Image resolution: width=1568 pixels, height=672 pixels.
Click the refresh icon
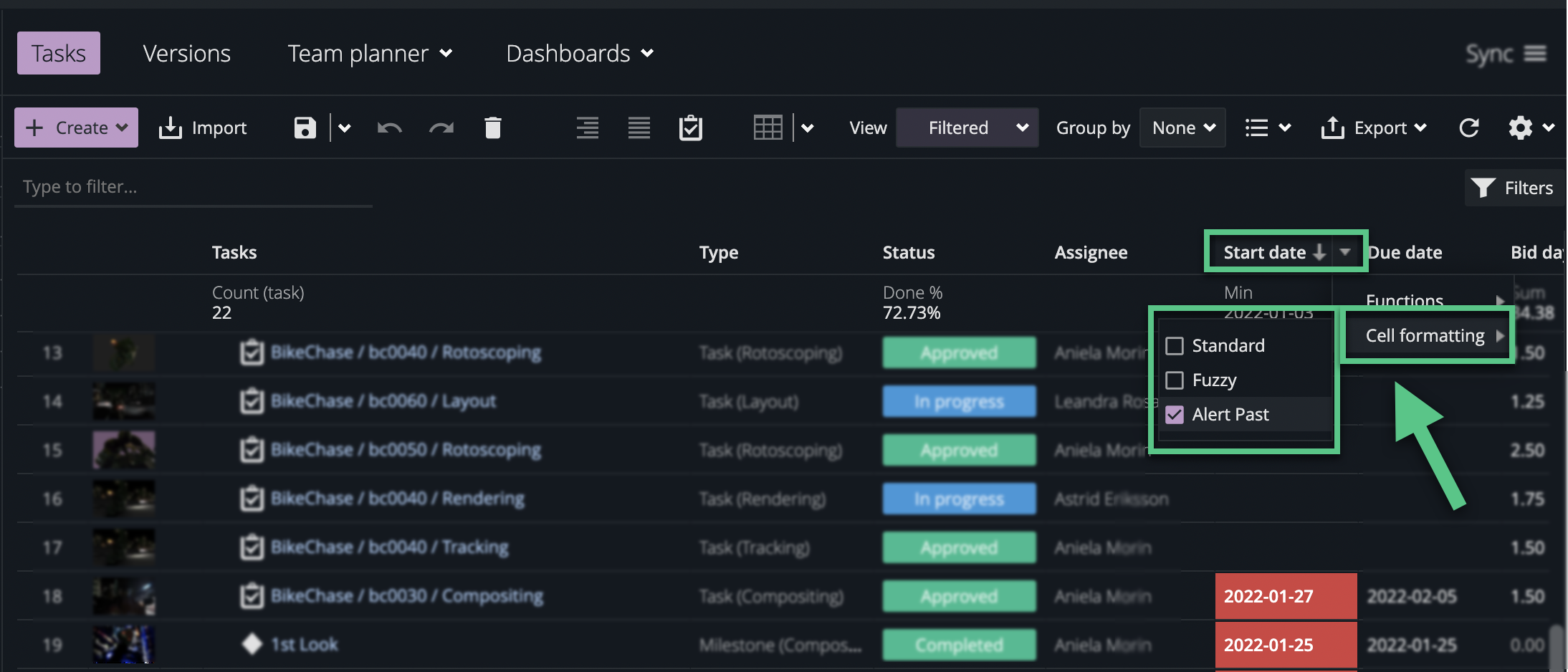(1470, 128)
